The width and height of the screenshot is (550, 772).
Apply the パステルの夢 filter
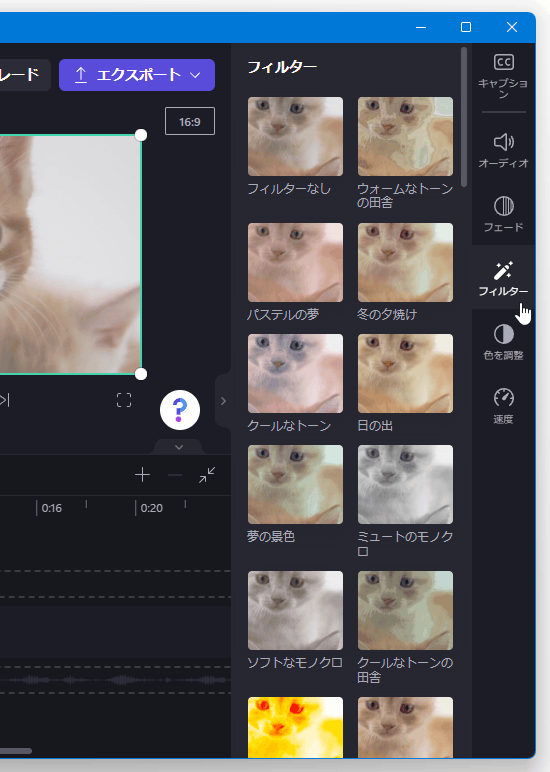[295, 262]
